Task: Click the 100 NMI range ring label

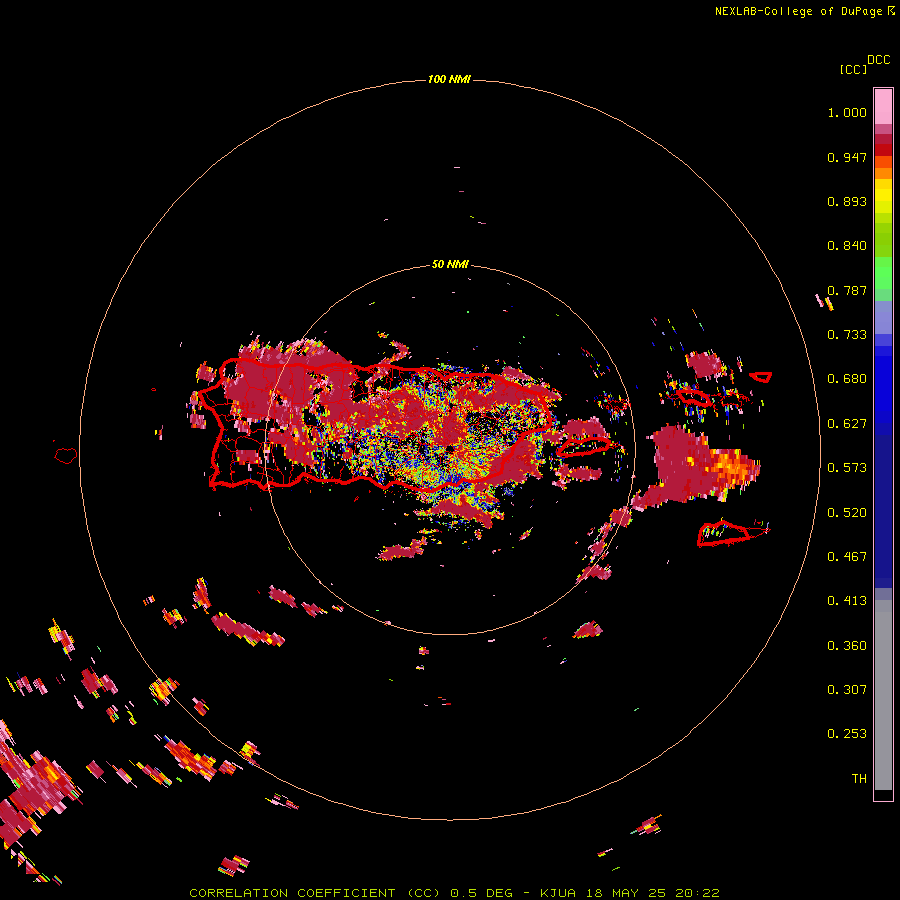Action: (x=449, y=79)
